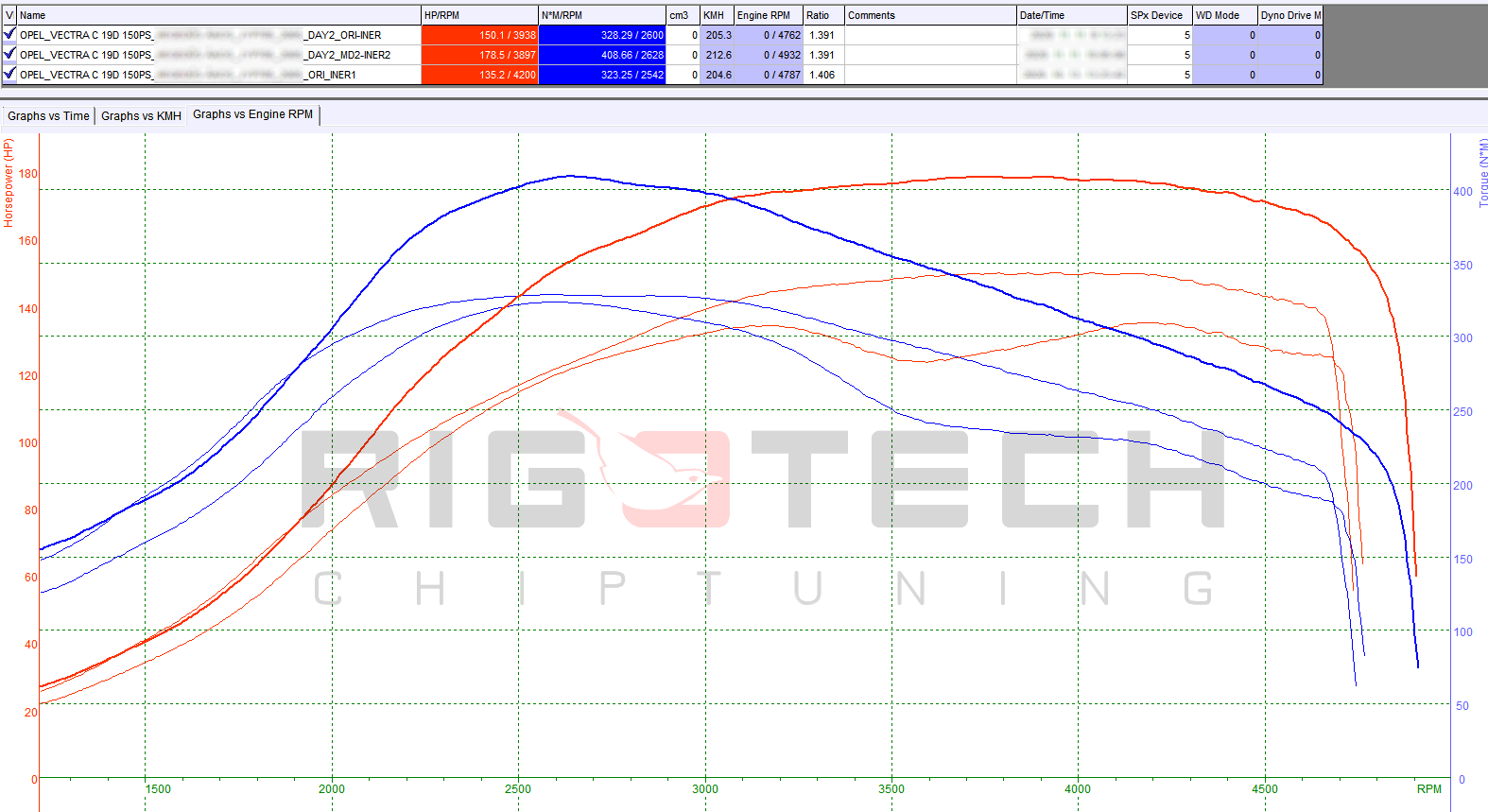Select the blue 323.25 / 2542 torque cell

pos(602,75)
